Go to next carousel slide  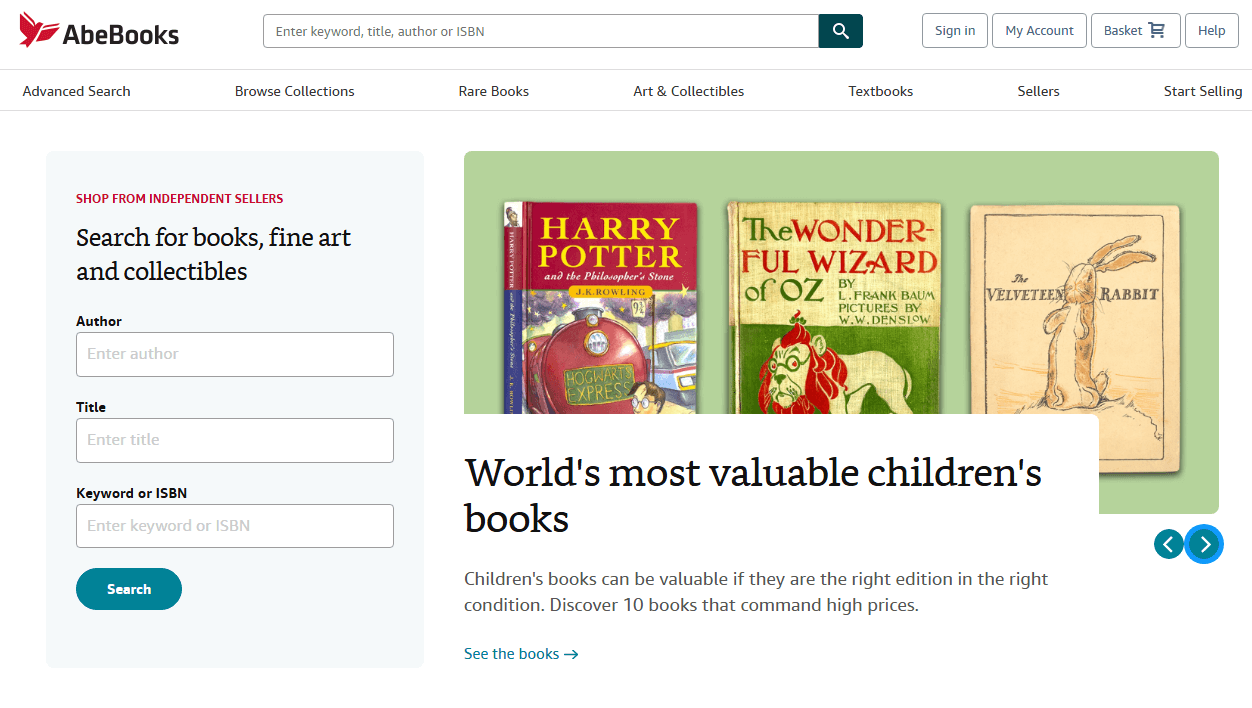click(1205, 544)
